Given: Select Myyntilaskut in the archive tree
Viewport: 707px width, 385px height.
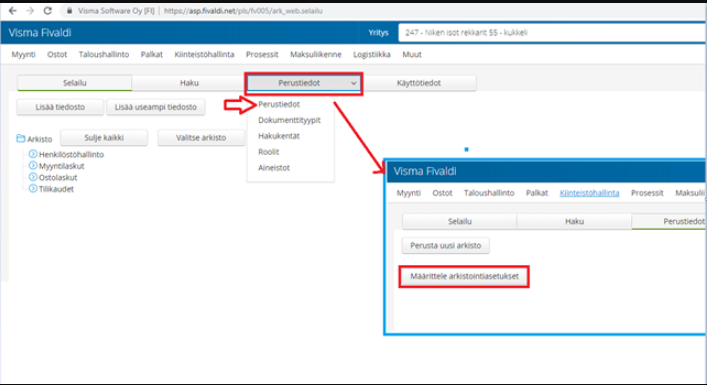Looking at the screenshot, I should 61,166.
